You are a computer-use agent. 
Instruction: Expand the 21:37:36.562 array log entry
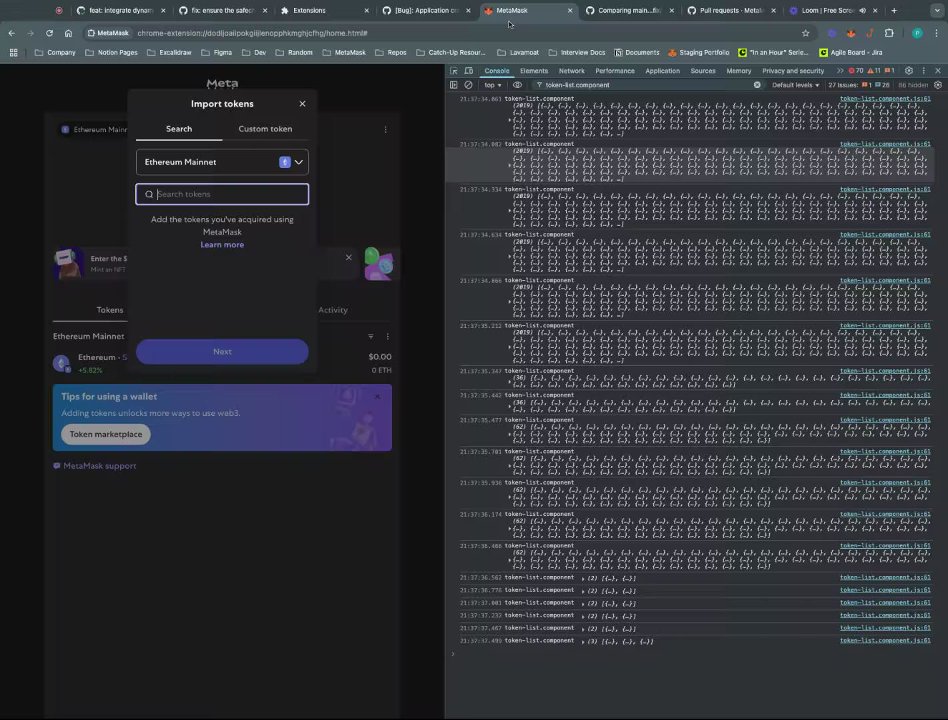pyautogui.click(x=583, y=579)
